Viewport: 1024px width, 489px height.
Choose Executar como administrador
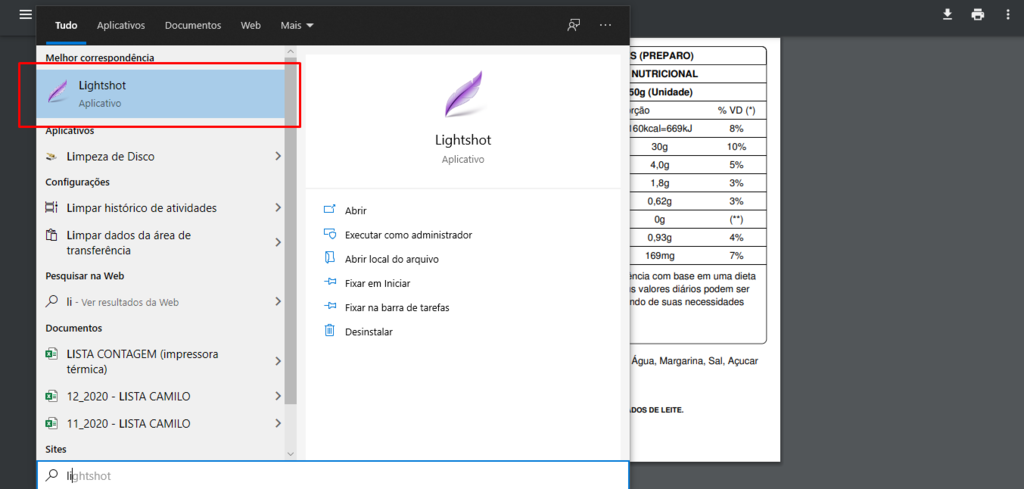tap(408, 234)
